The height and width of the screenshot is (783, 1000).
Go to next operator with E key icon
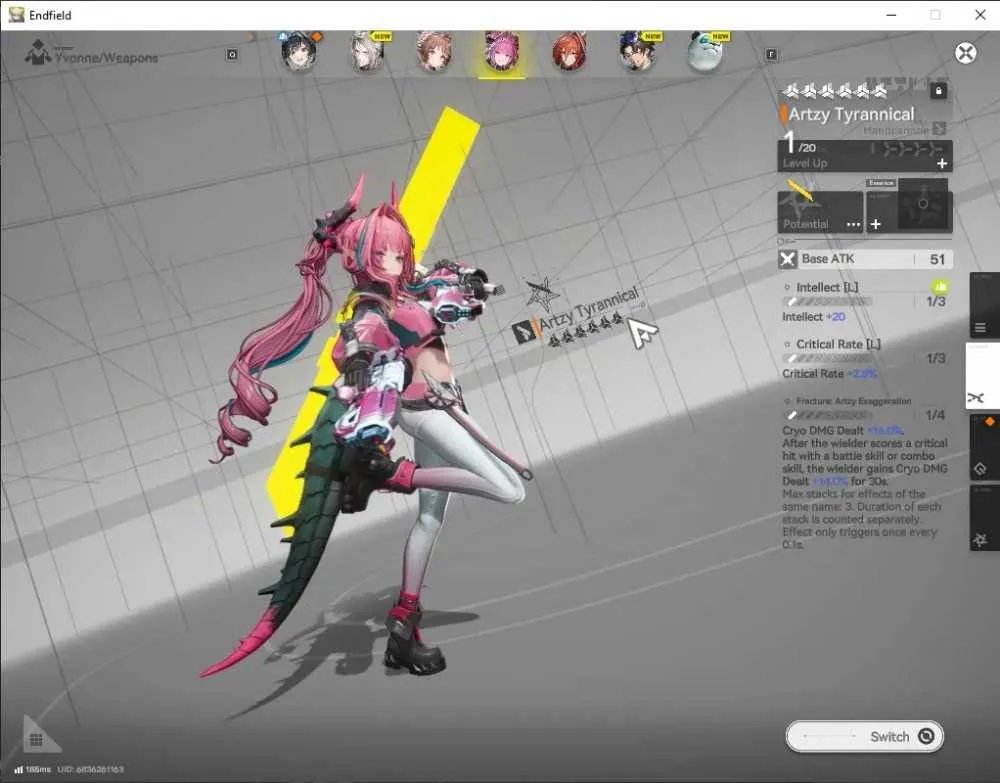[771, 55]
